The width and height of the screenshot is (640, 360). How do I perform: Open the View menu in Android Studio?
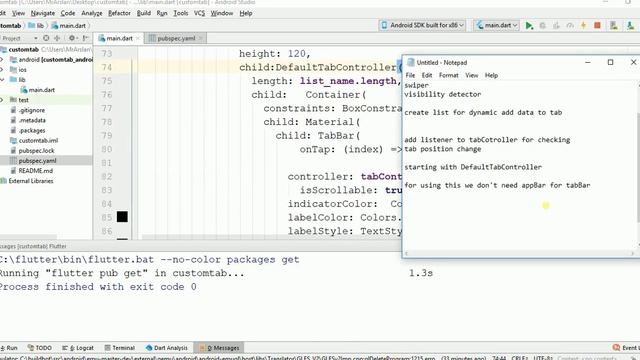pyautogui.click(x=18, y=13)
